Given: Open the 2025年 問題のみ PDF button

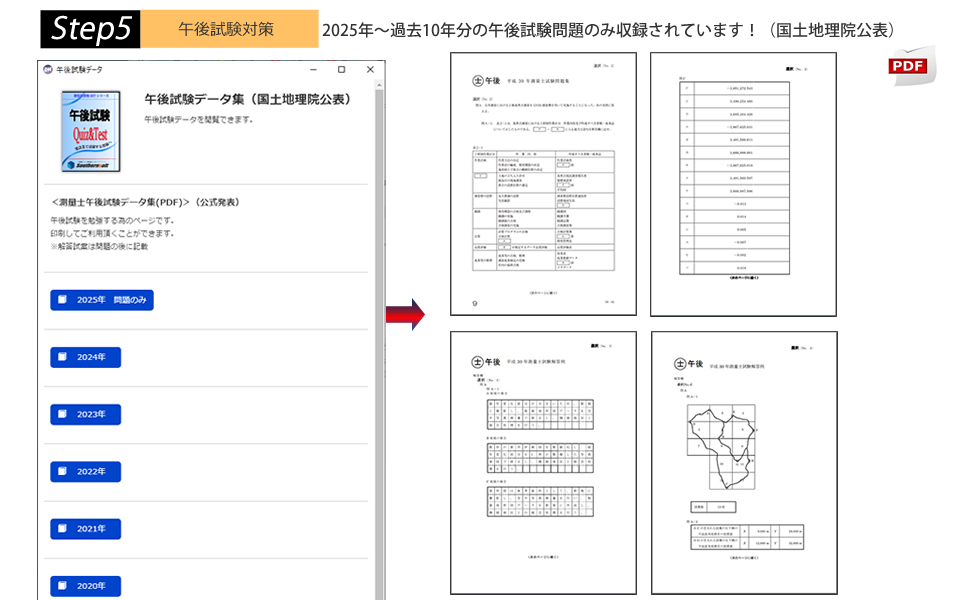Looking at the screenshot, I should (101, 300).
